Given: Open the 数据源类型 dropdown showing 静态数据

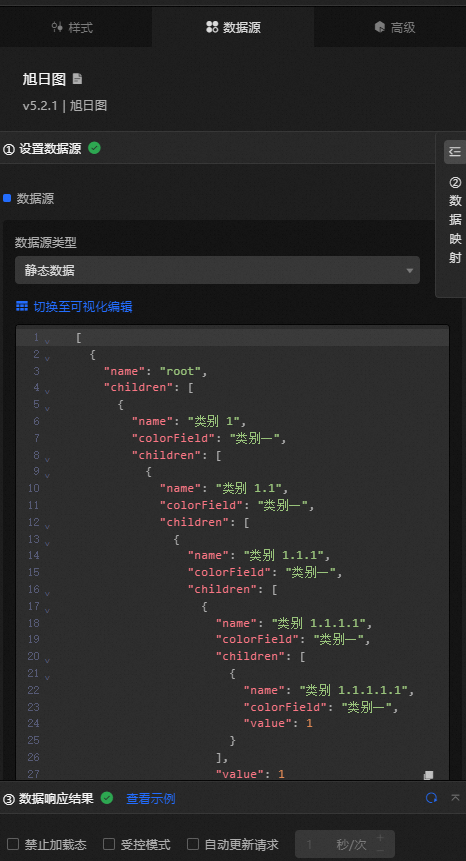Looking at the screenshot, I should tap(217, 270).
